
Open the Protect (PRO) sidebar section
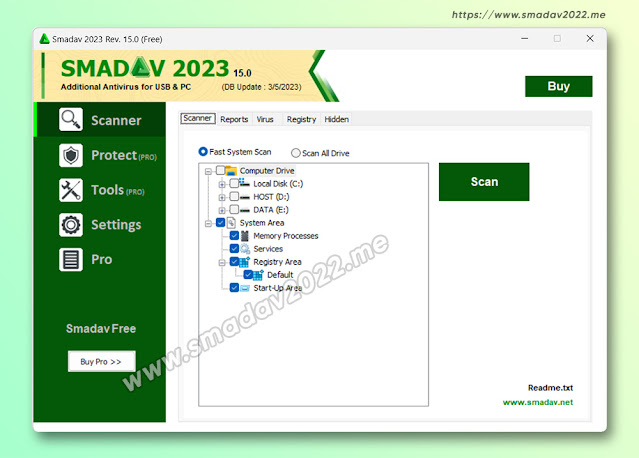[100, 155]
